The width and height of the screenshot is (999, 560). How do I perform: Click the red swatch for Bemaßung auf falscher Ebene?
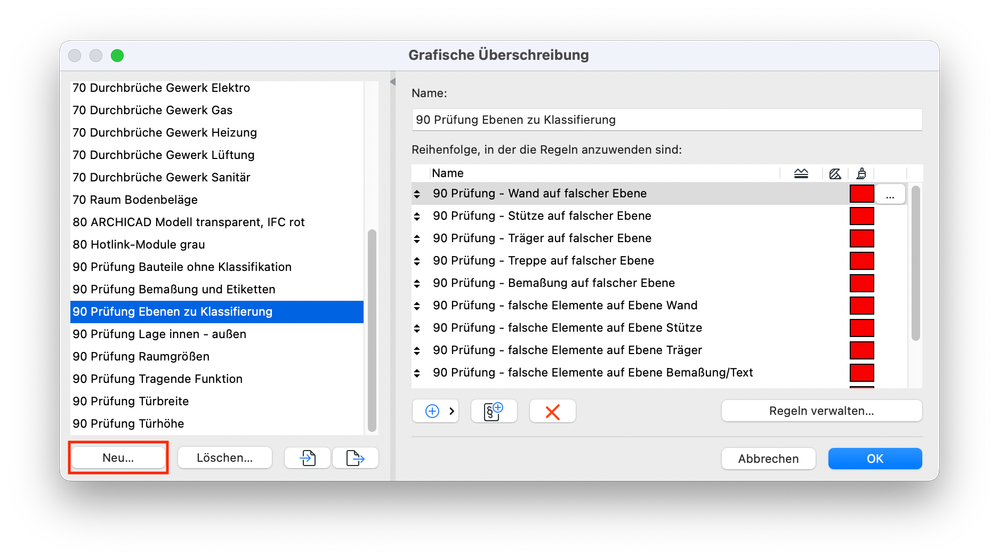(x=861, y=283)
